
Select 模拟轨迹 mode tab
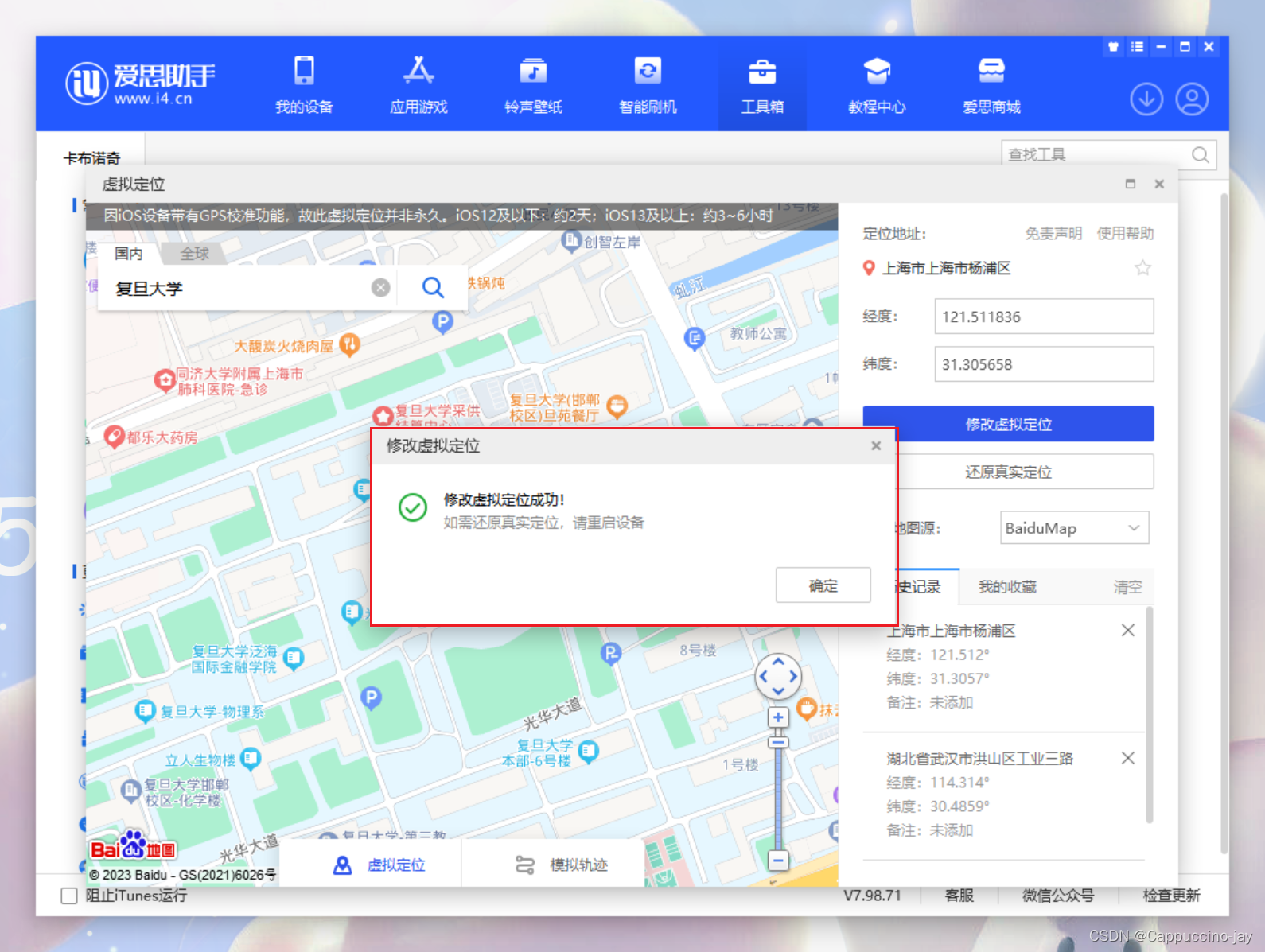561,865
